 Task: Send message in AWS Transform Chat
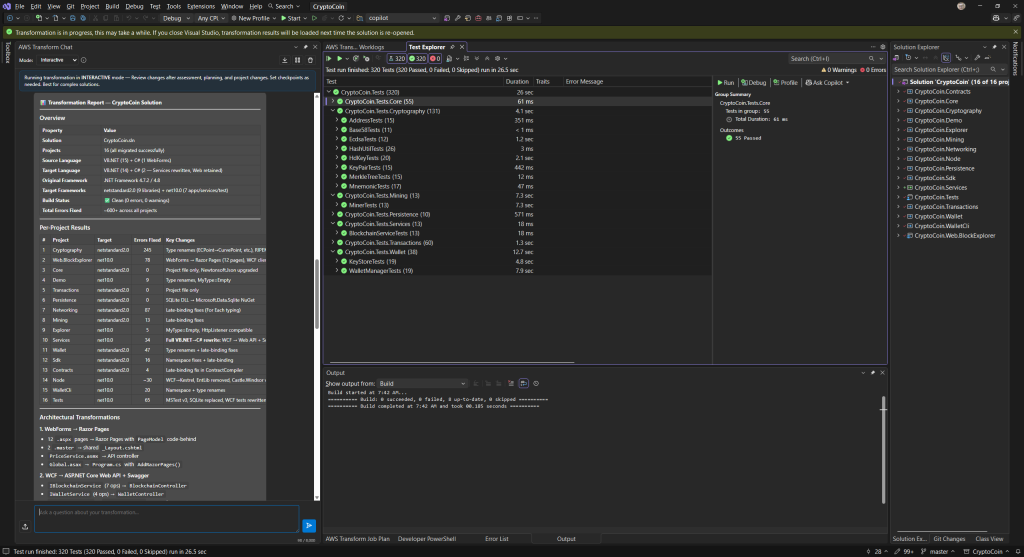click(x=309, y=525)
